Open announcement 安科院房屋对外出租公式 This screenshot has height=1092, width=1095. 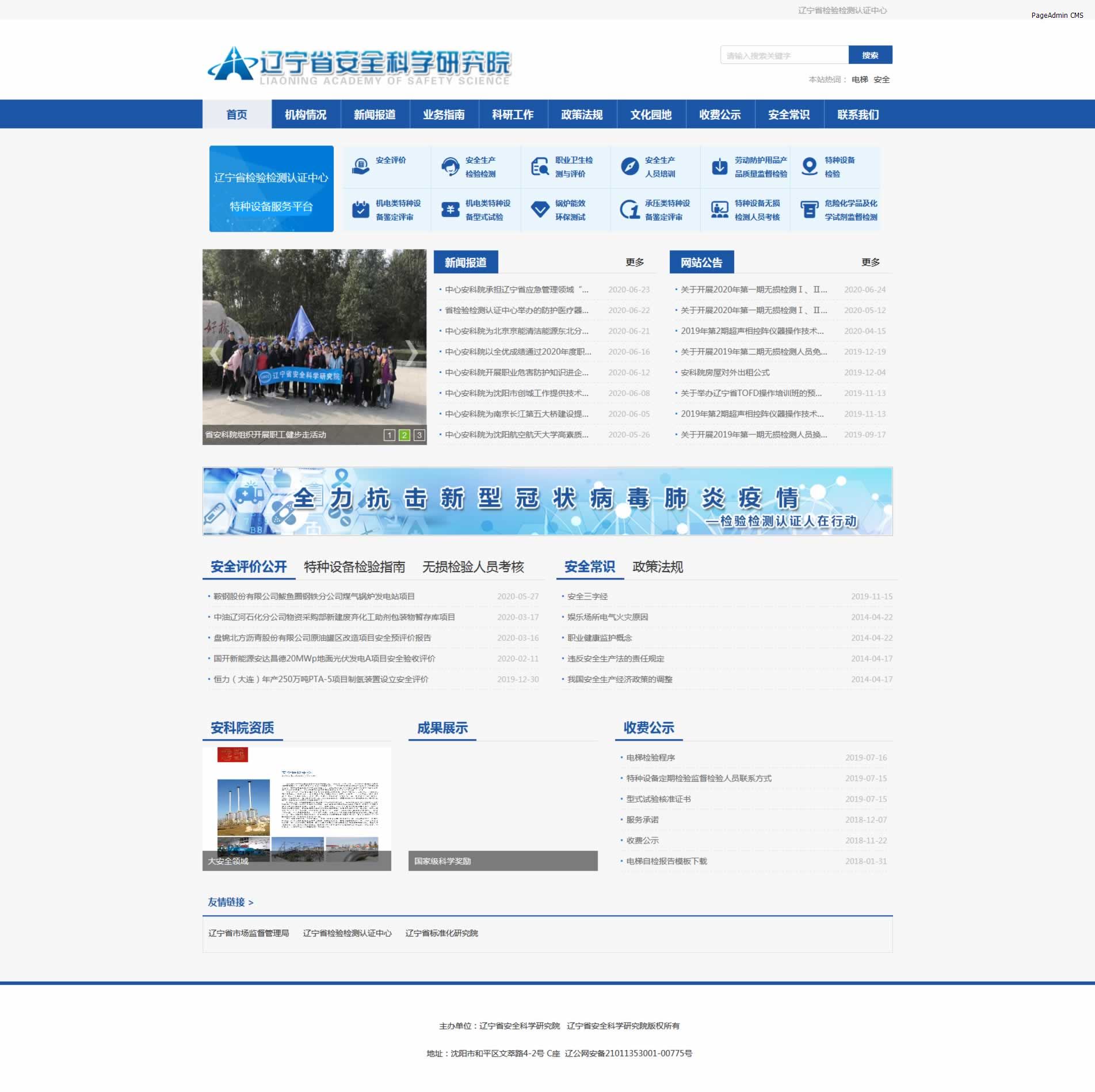point(725,372)
